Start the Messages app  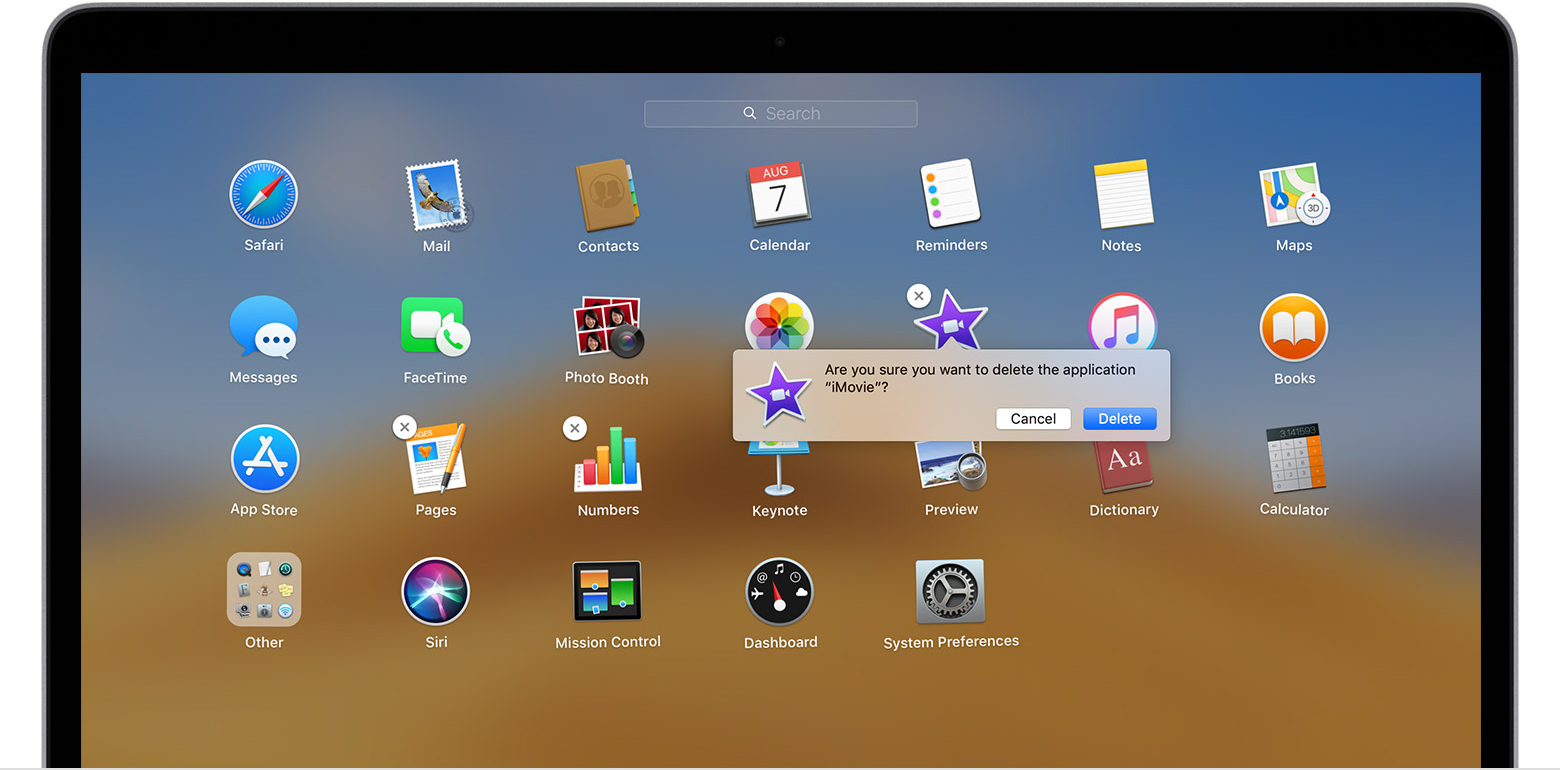pos(263,327)
